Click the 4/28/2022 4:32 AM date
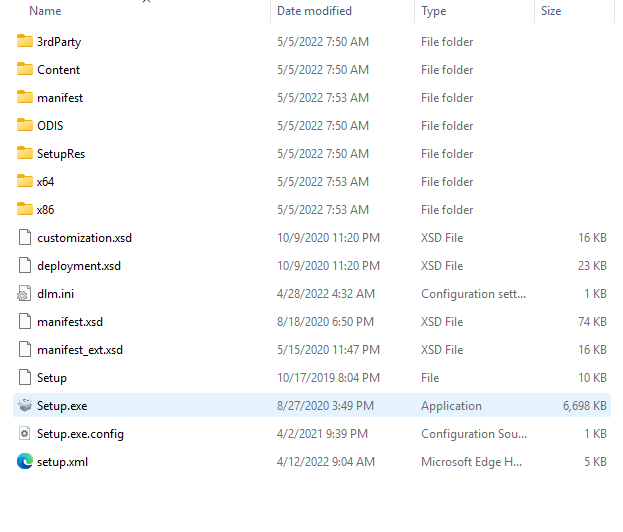 pyautogui.click(x=326, y=294)
